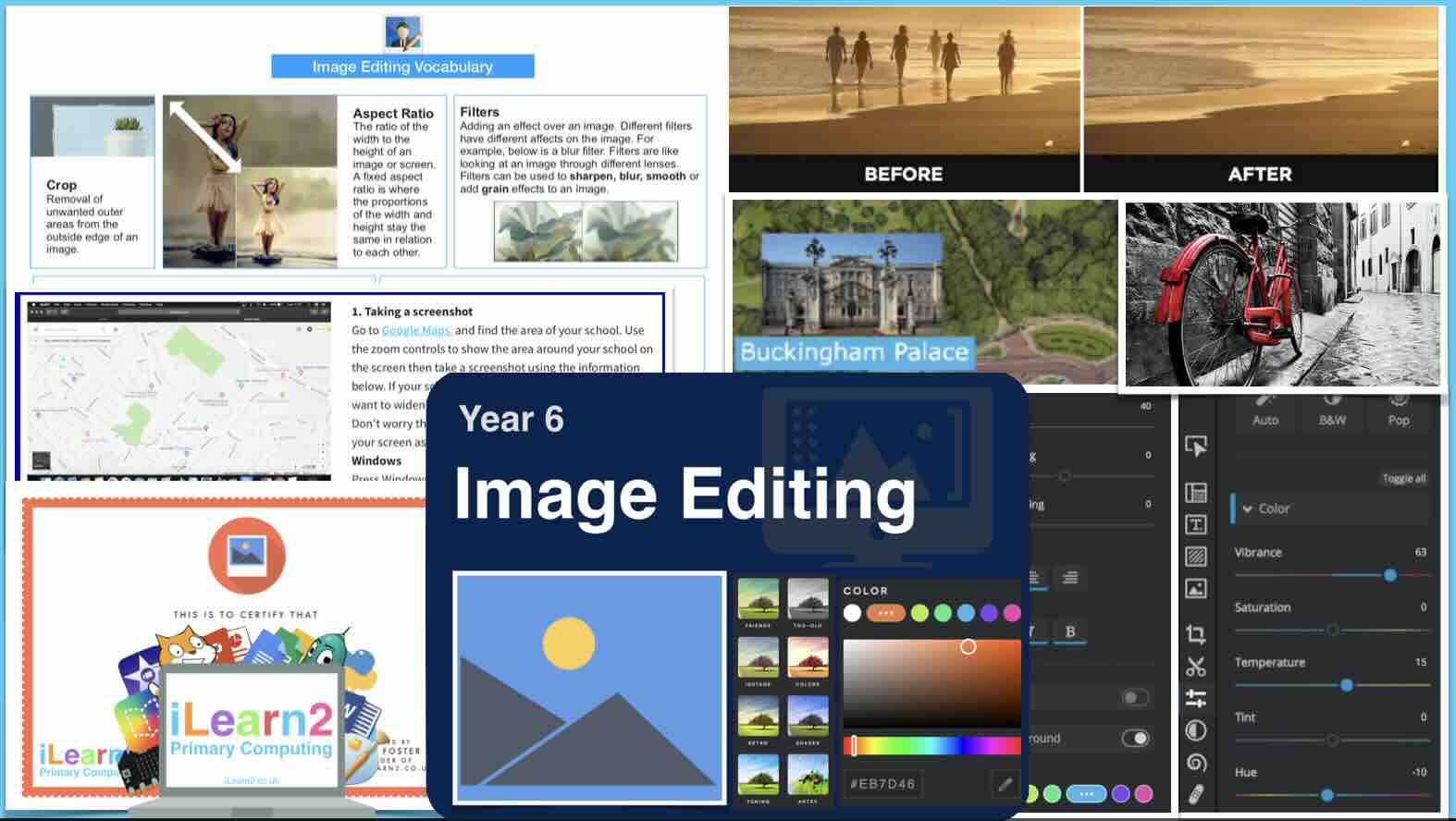The image size is (1456, 821).
Task: Click the eyedropper beside the hex code
Action: tap(1005, 784)
